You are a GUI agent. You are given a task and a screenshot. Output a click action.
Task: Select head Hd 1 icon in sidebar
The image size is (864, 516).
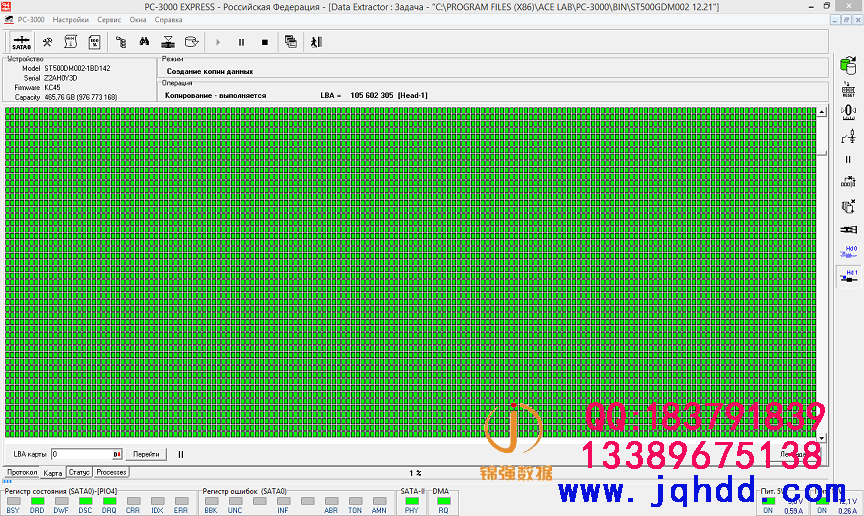tap(849, 276)
